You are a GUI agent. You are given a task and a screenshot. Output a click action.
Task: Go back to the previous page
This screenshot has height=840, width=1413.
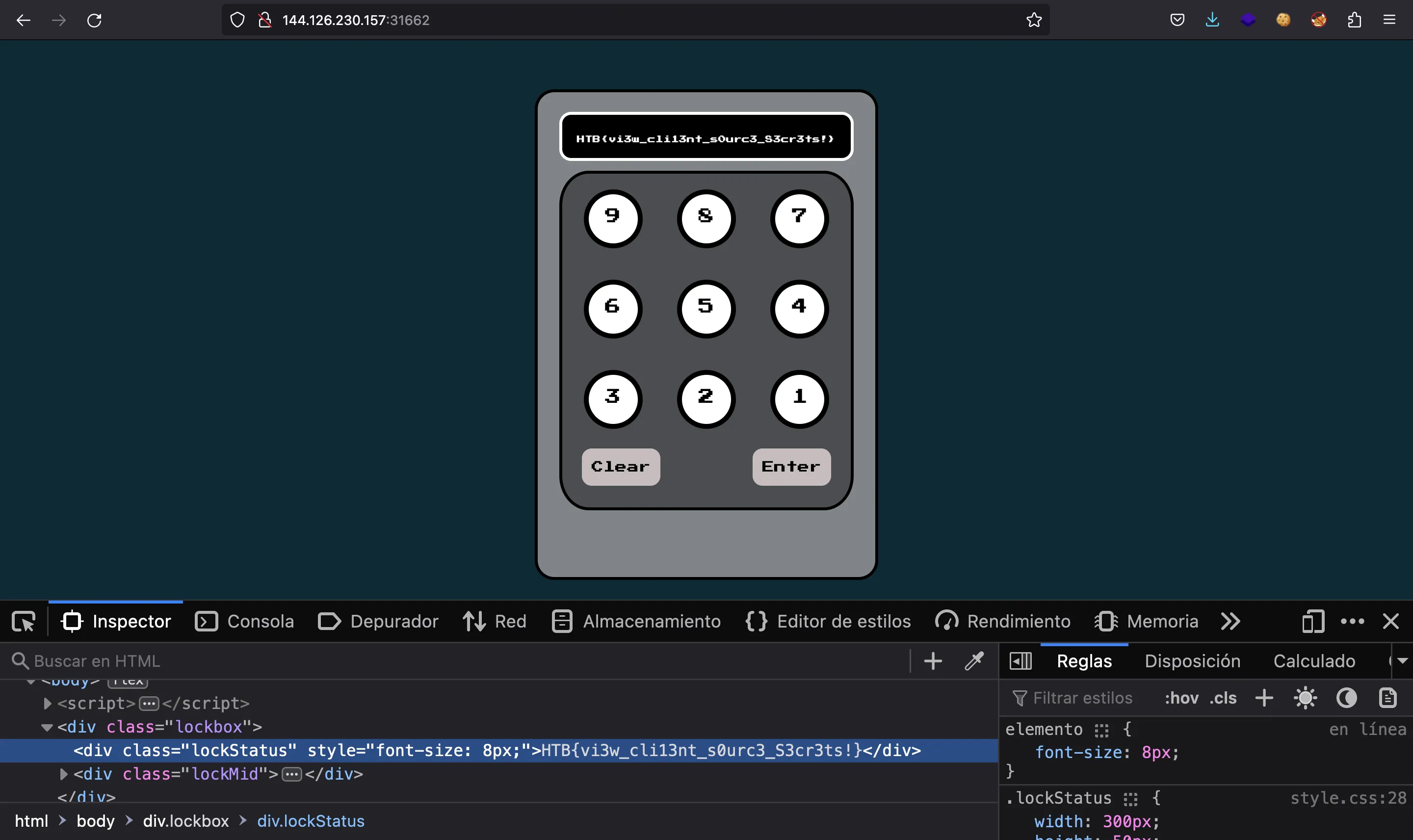coord(23,21)
